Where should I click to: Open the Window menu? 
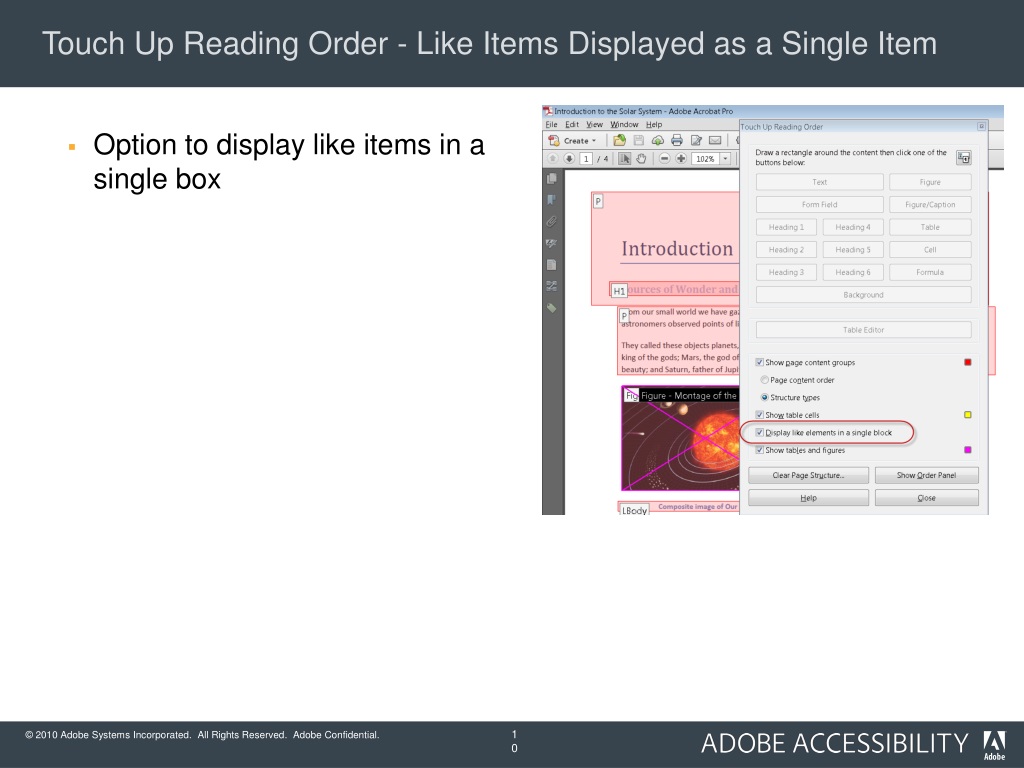pyautogui.click(x=624, y=125)
